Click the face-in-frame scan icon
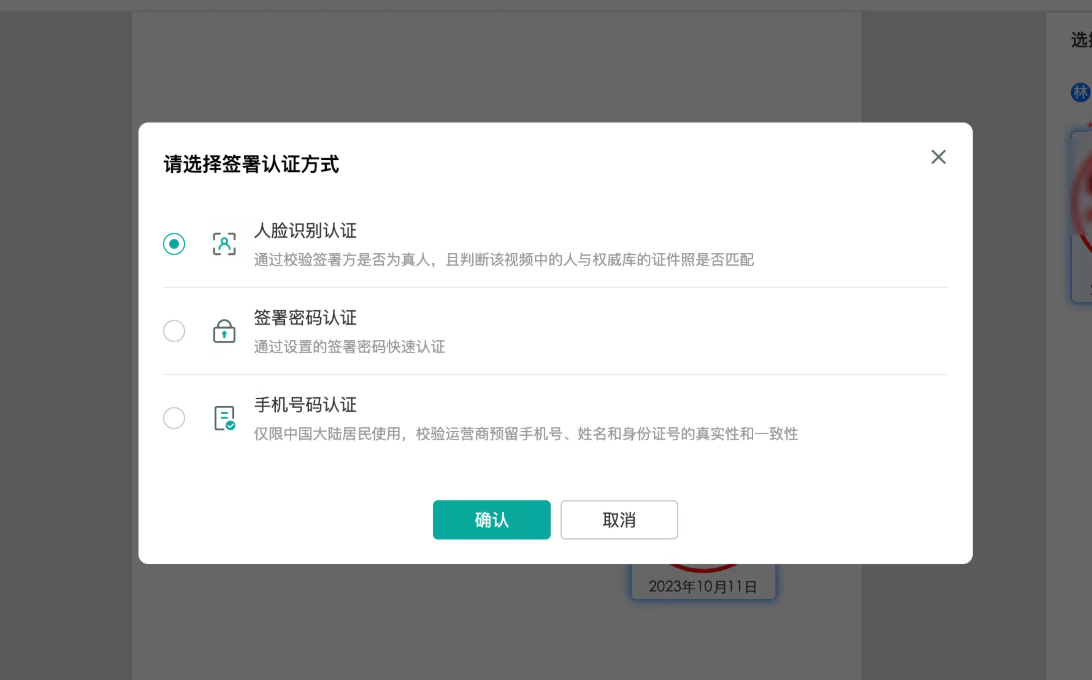 tap(224, 243)
